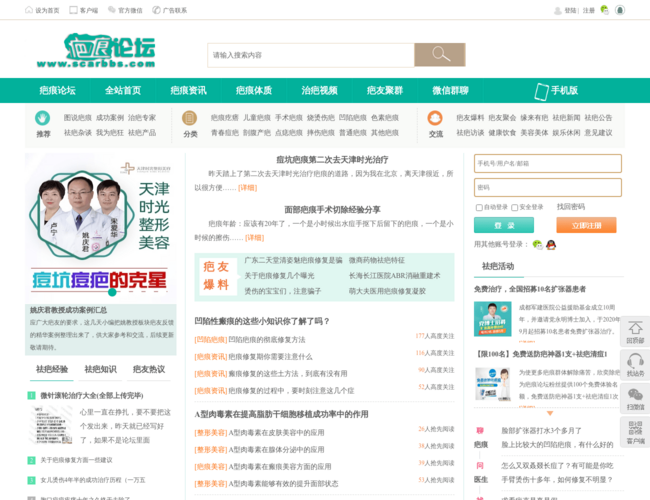The height and width of the screenshot is (500, 650).
Task: Open the 客户端 QR code widget
Action: (635, 431)
